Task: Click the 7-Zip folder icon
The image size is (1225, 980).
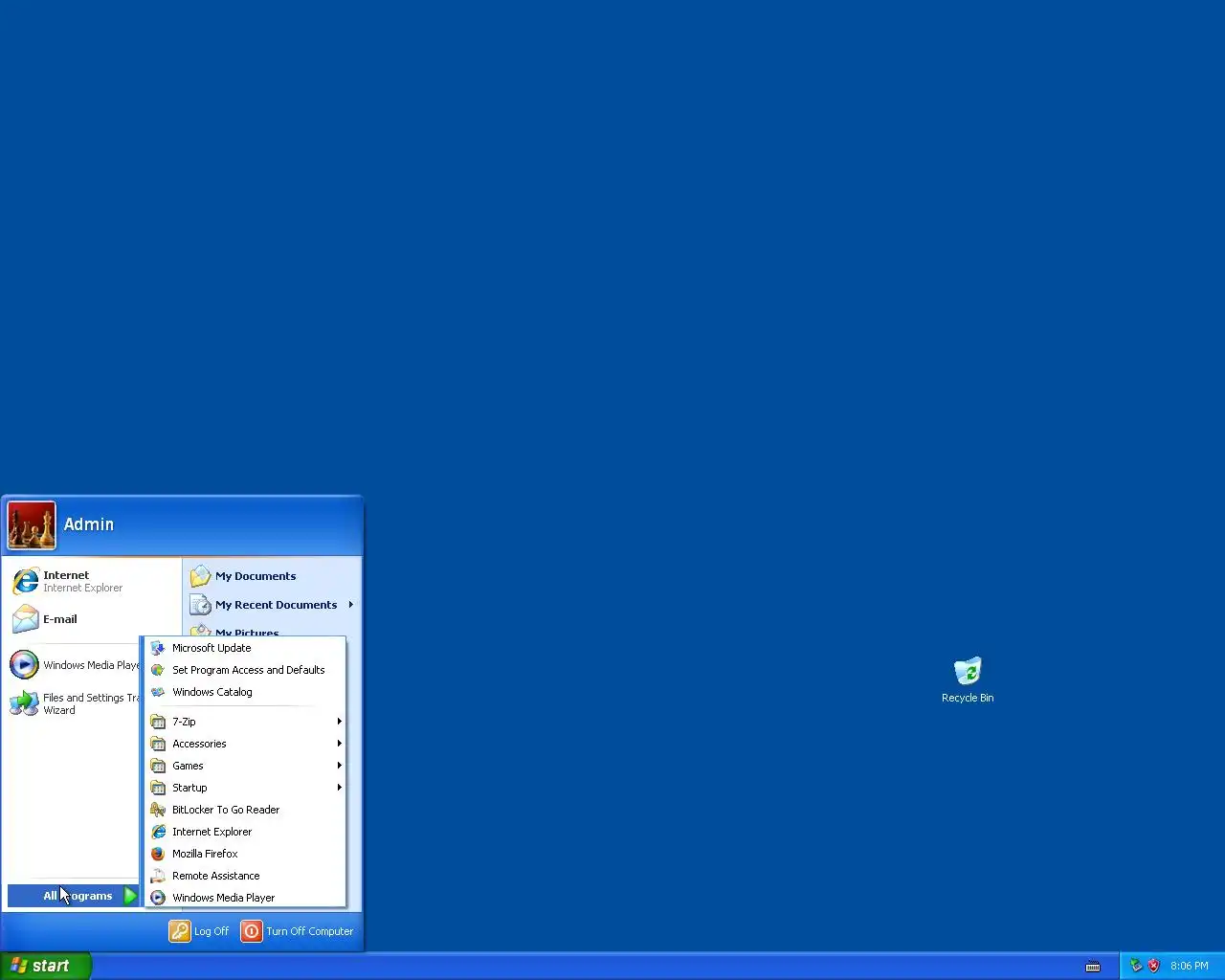Action: pos(158,722)
